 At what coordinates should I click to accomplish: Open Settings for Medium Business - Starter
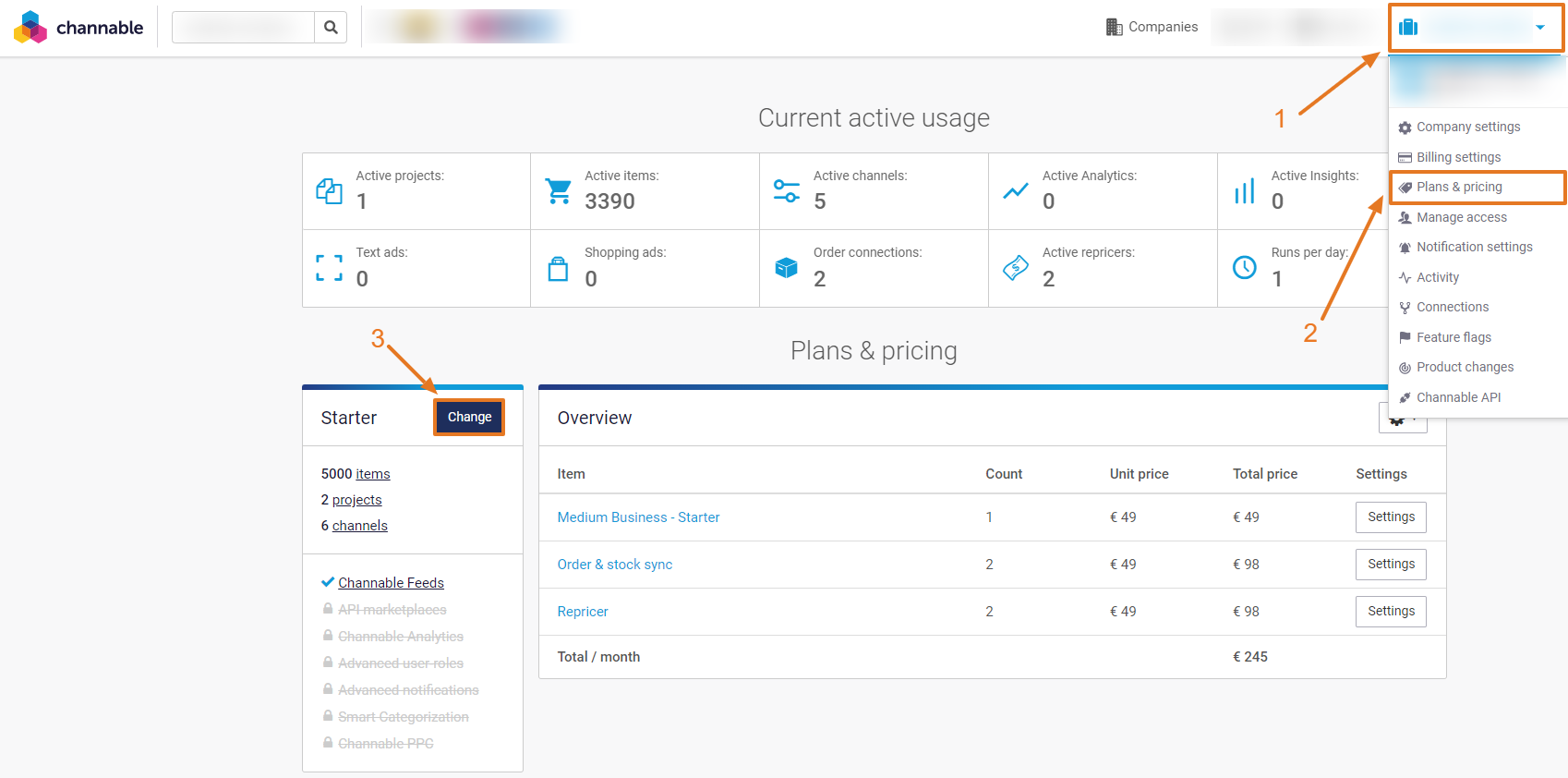(x=1391, y=517)
